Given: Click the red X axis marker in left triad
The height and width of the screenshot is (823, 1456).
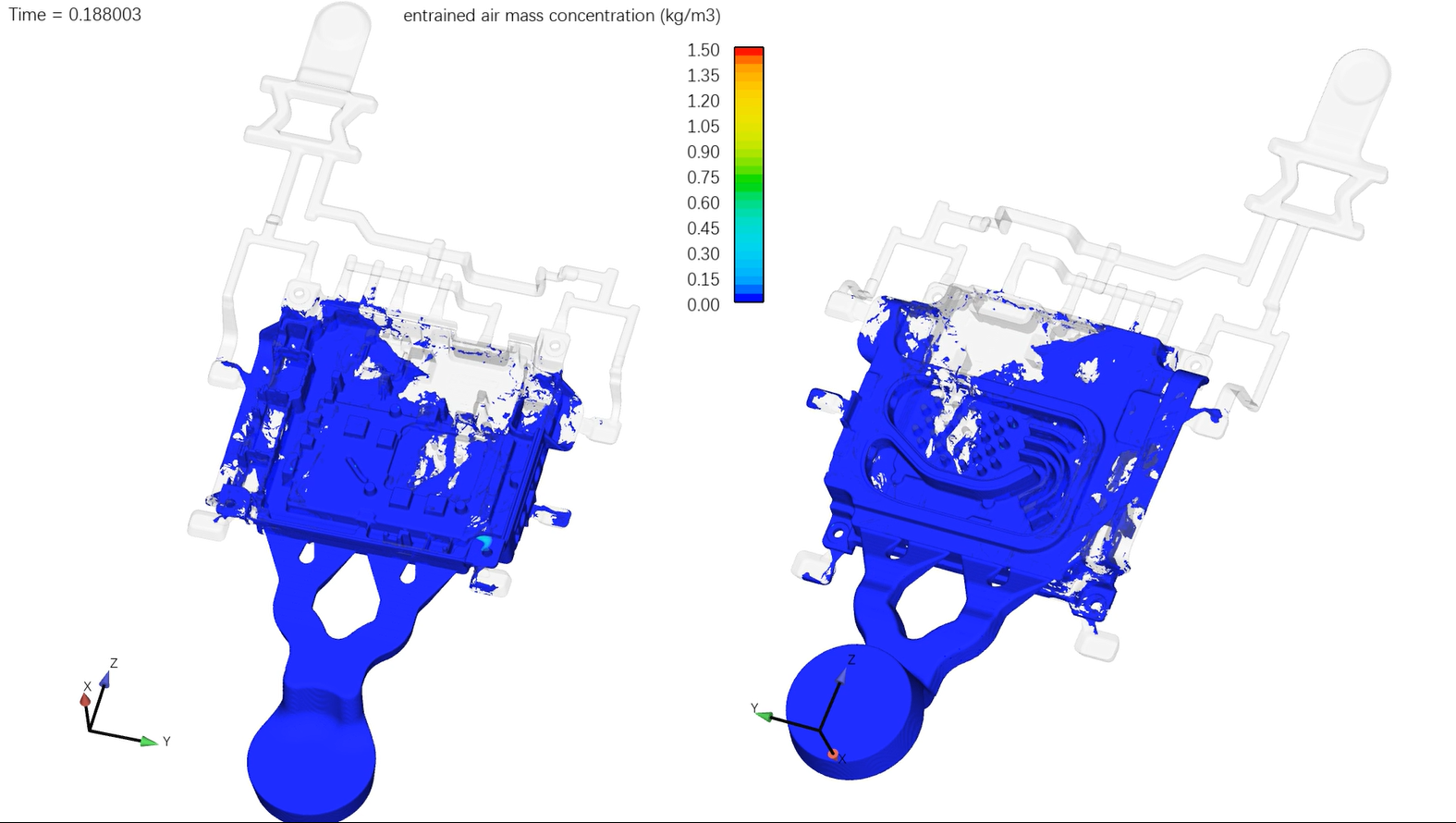Looking at the screenshot, I should [x=85, y=700].
